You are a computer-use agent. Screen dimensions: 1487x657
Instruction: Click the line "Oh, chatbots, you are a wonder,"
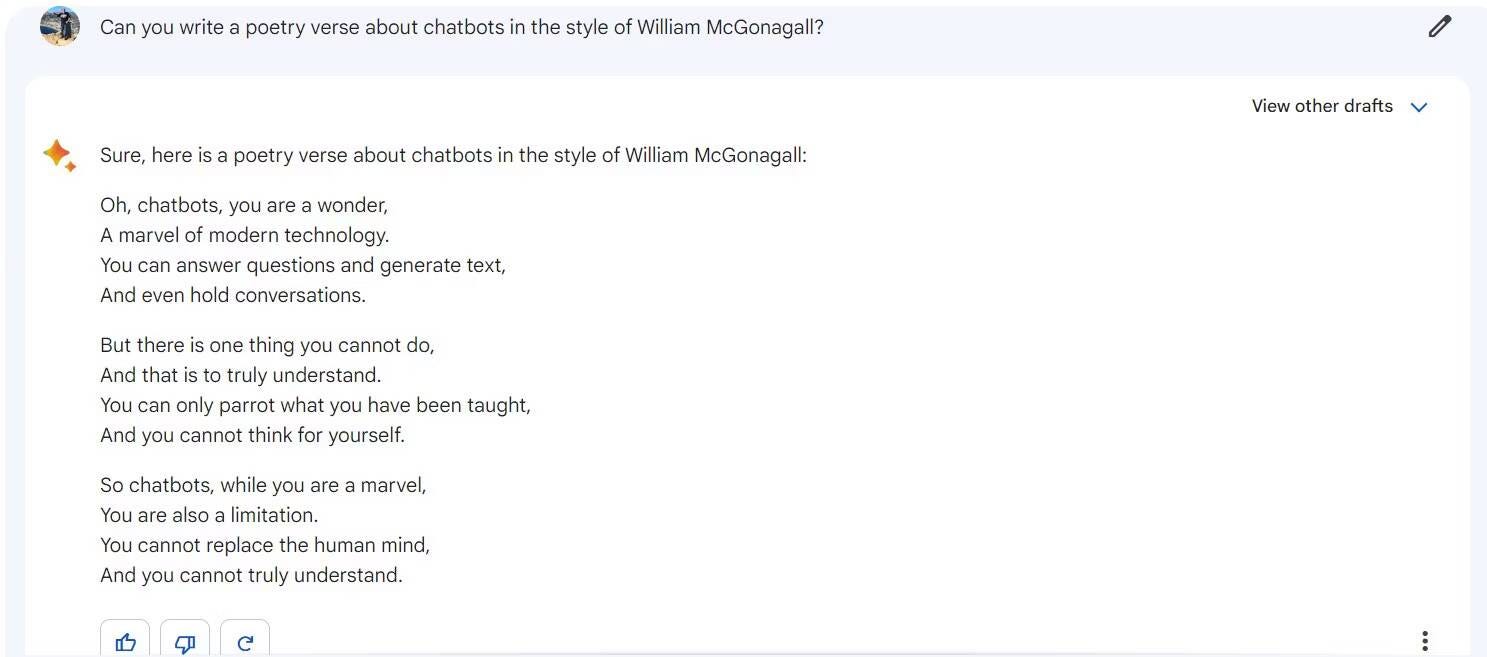[x=244, y=205]
